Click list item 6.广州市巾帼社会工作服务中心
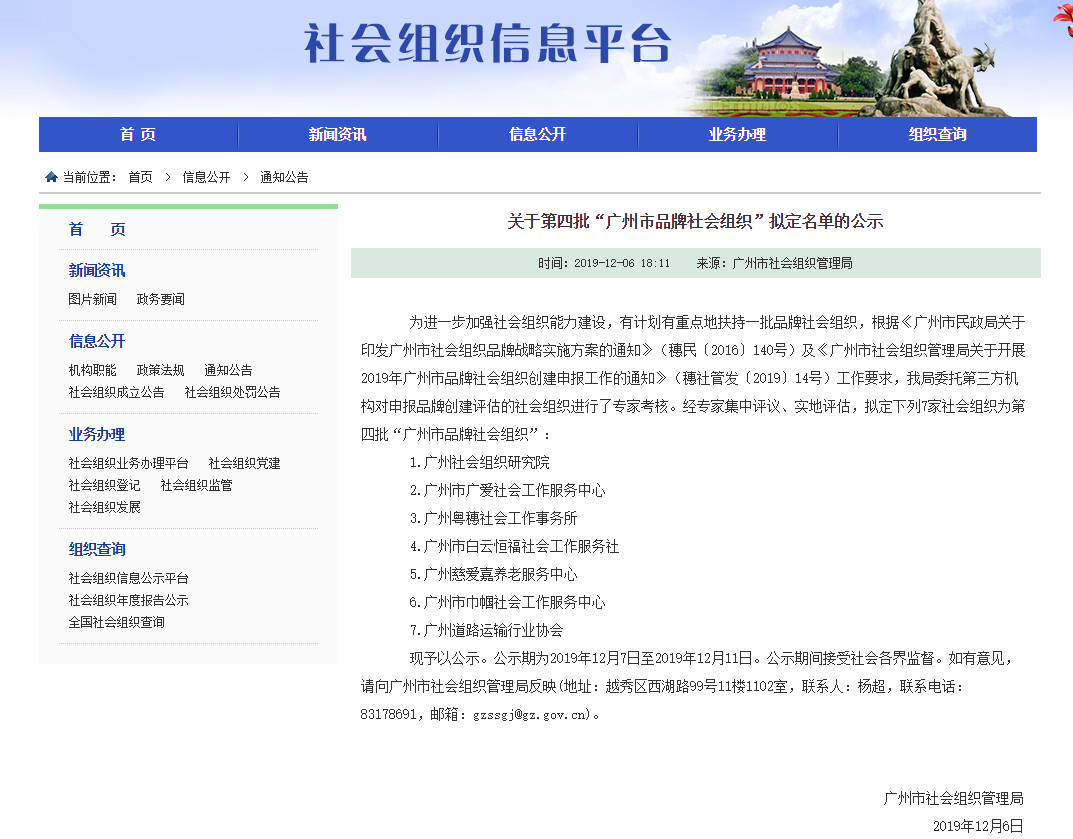 click(508, 603)
